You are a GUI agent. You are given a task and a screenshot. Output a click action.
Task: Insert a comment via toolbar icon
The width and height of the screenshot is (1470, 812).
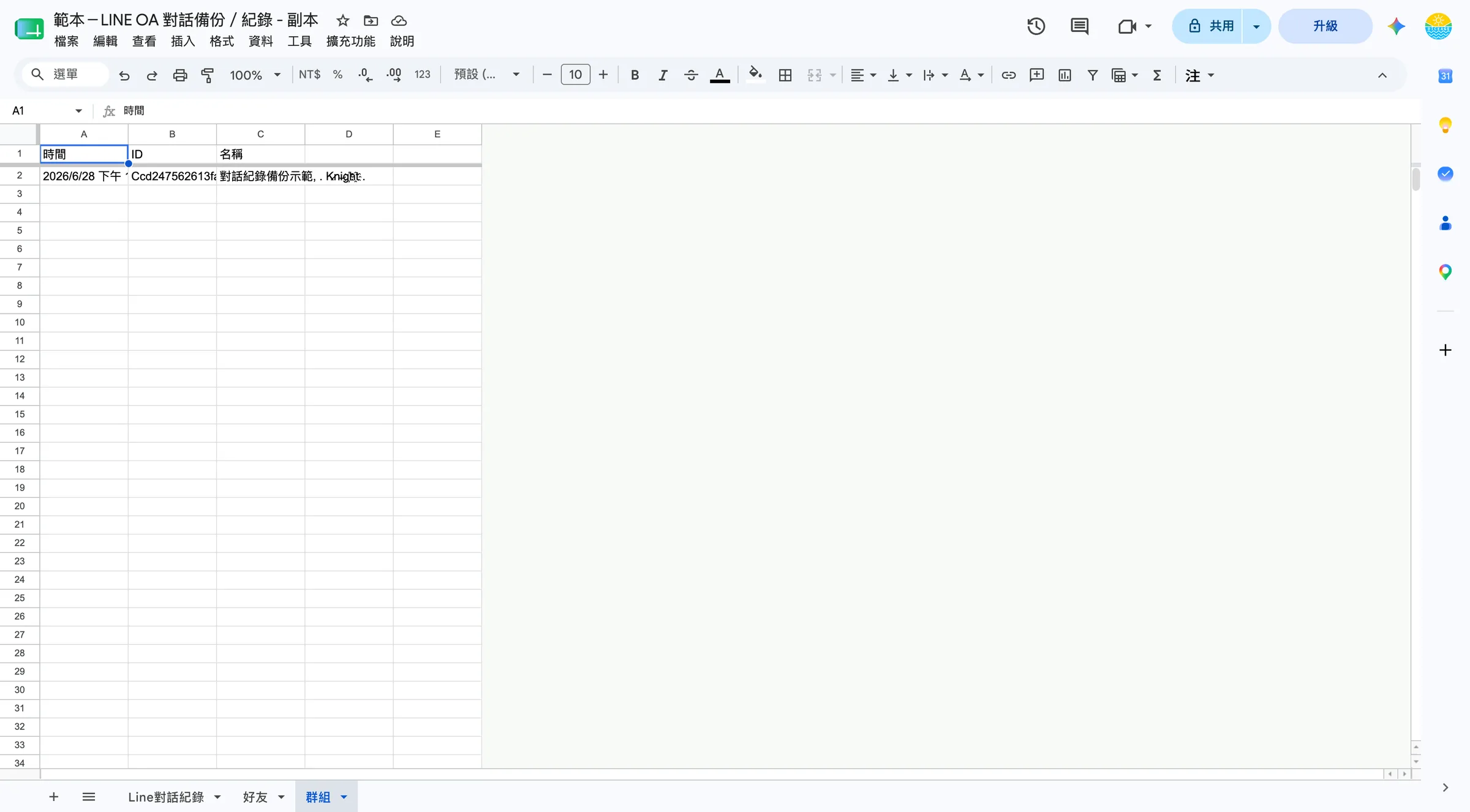tap(1037, 75)
